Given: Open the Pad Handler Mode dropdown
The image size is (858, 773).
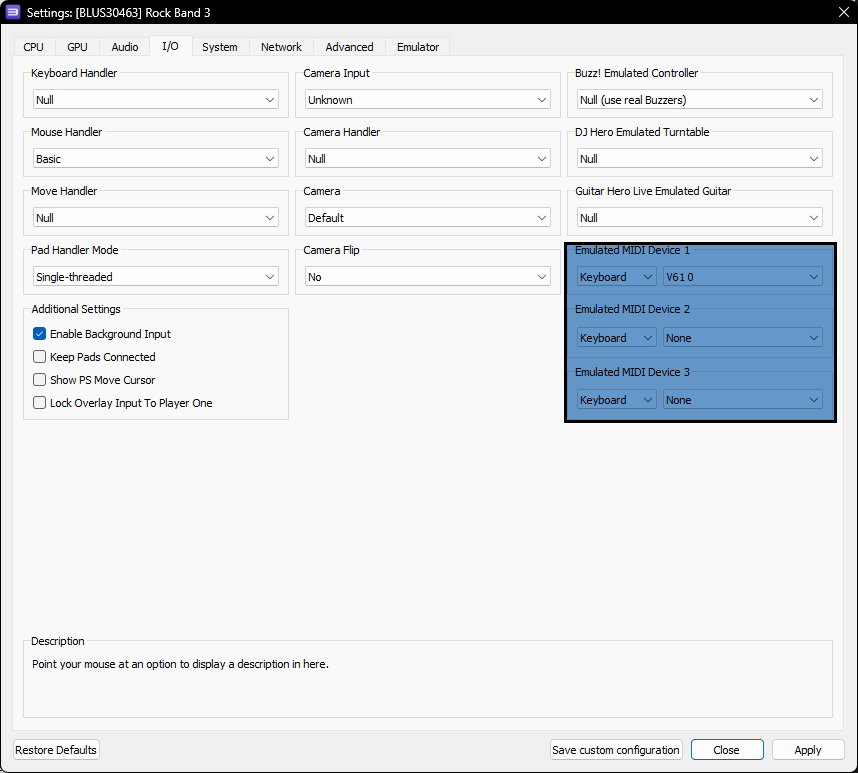Looking at the screenshot, I should (x=155, y=277).
